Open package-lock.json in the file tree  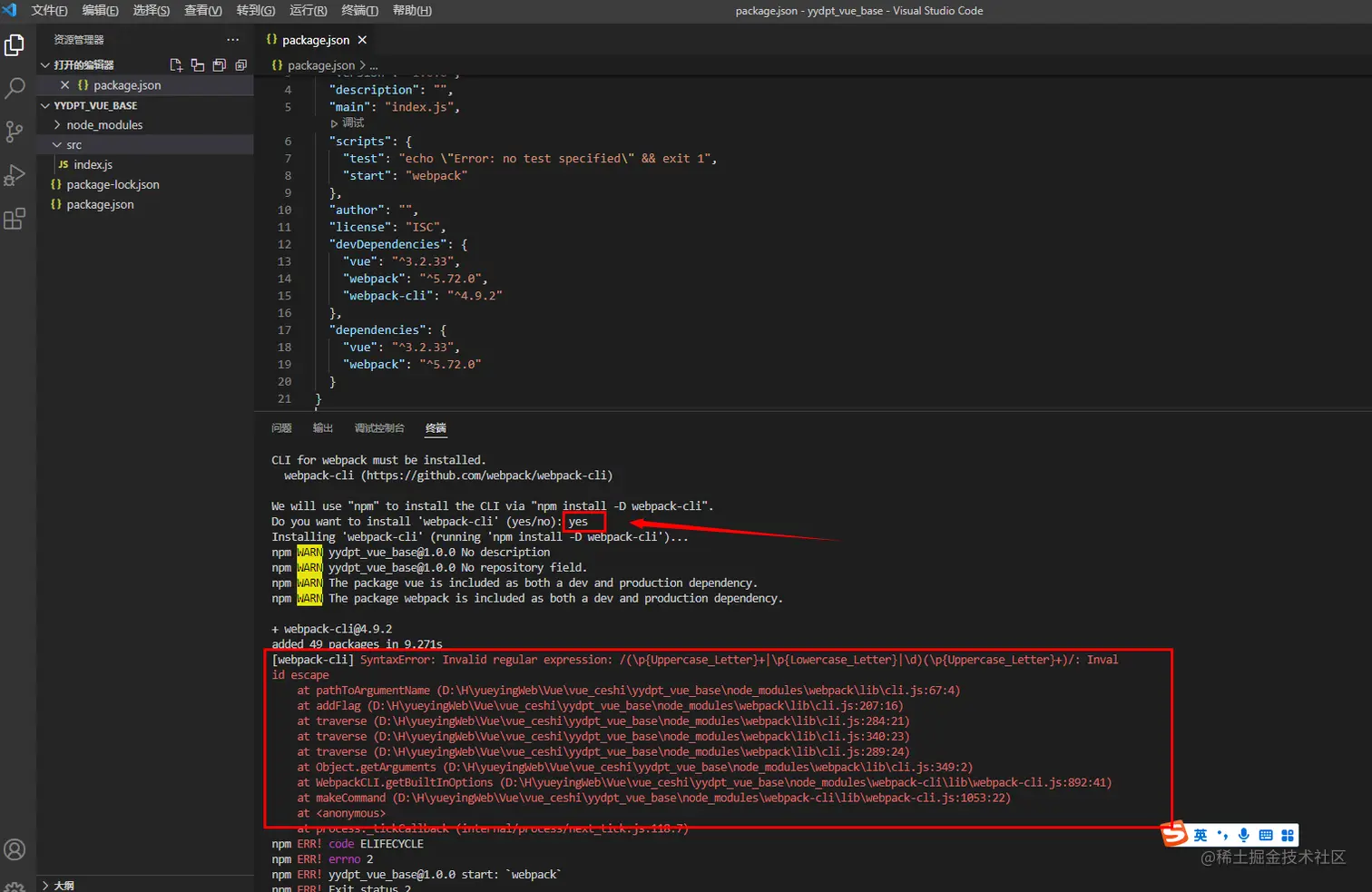113,185
